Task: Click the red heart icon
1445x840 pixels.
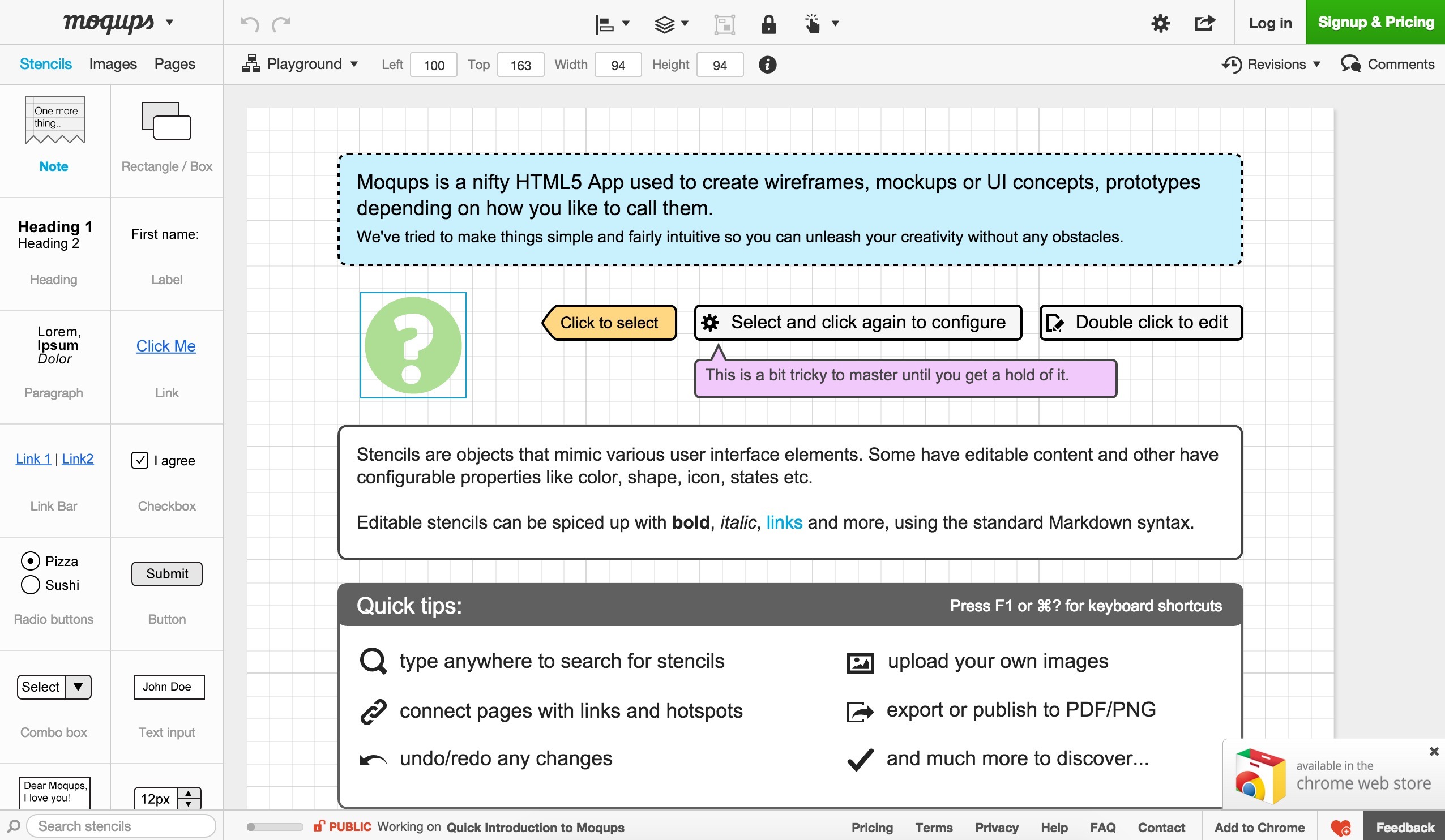Action: [1340, 828]
